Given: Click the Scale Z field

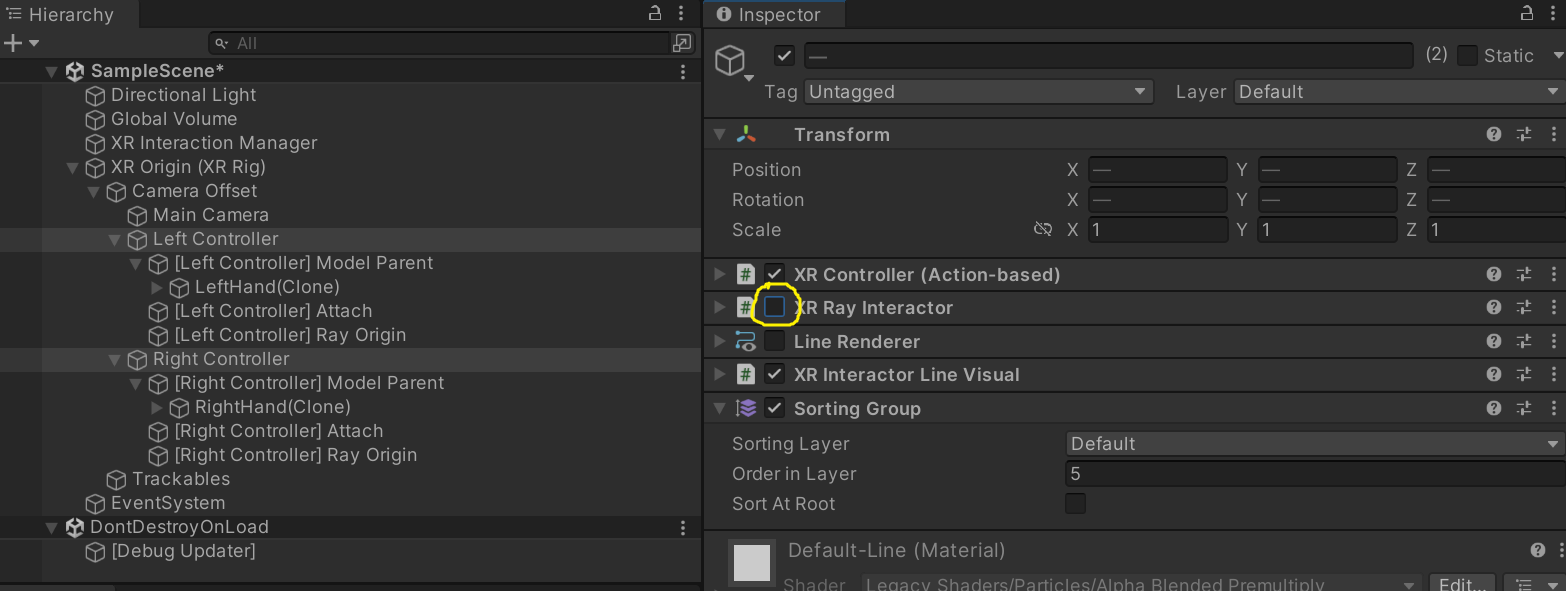Looking at the screenshot, I should [1497, 229].
